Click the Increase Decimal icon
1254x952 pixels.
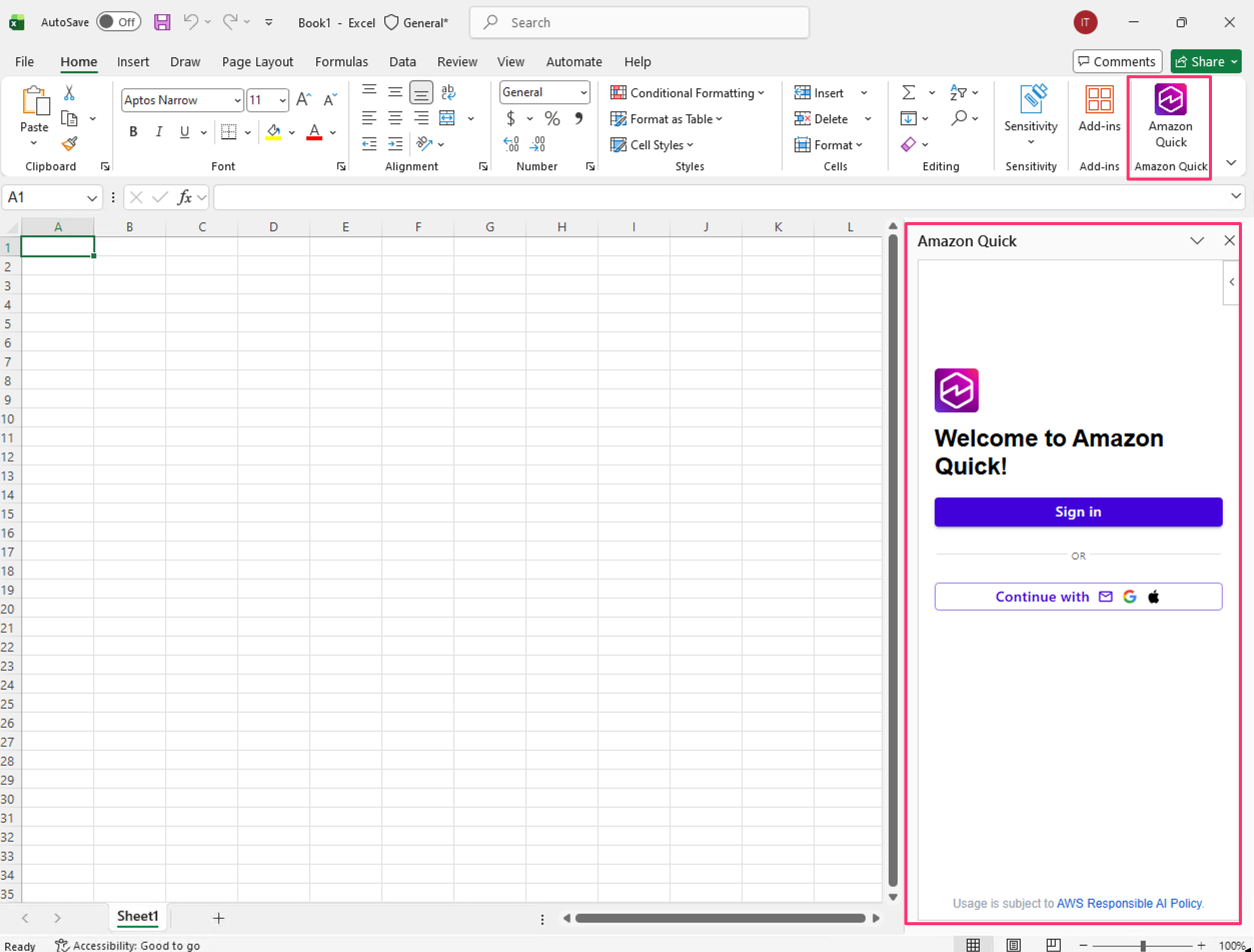[x=511, y=144]
